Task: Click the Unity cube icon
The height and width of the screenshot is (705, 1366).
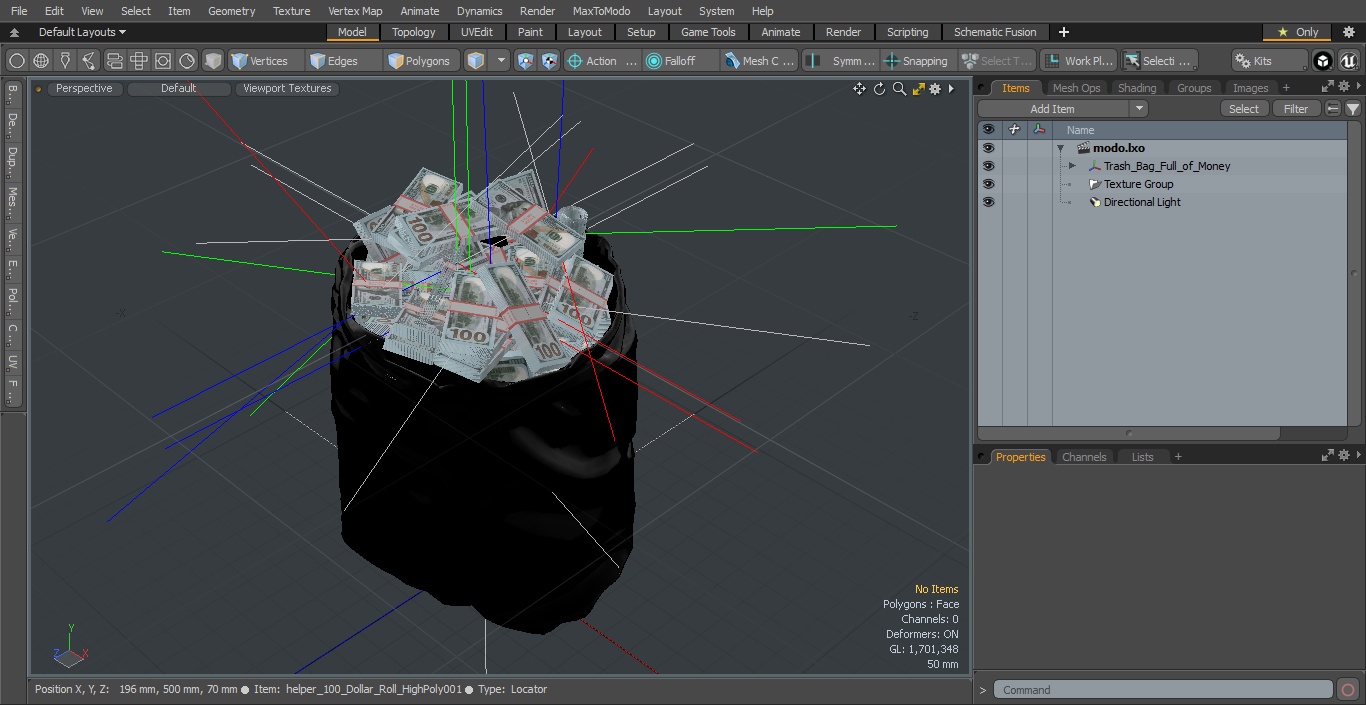Action: pyautogui.click(x=1323, y=61)
